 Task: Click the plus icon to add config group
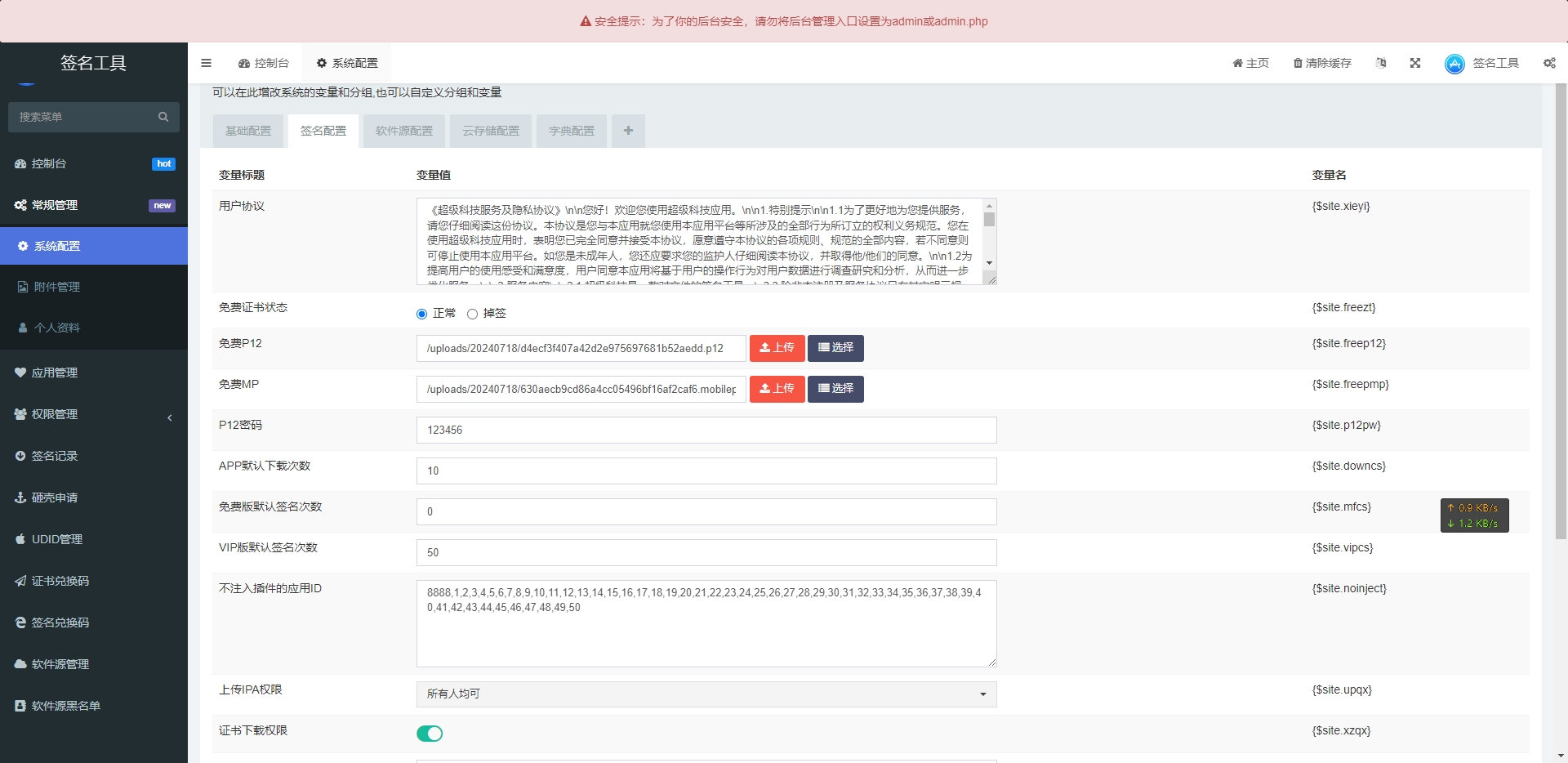628,131
